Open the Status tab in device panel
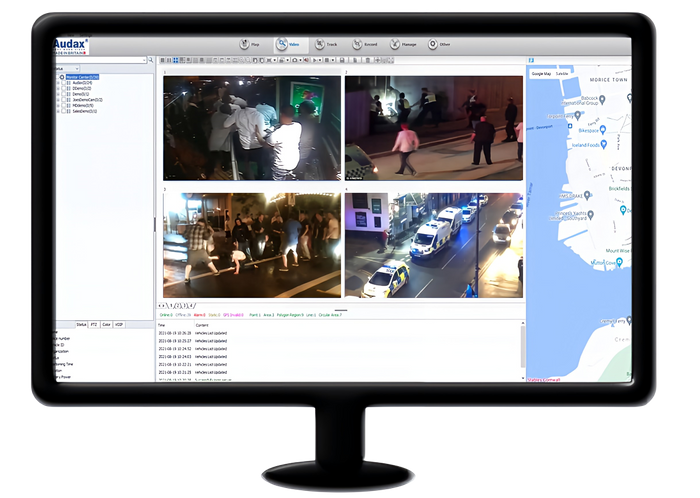Viewport: 700px width, 498px height. click(x=81, y=324)
